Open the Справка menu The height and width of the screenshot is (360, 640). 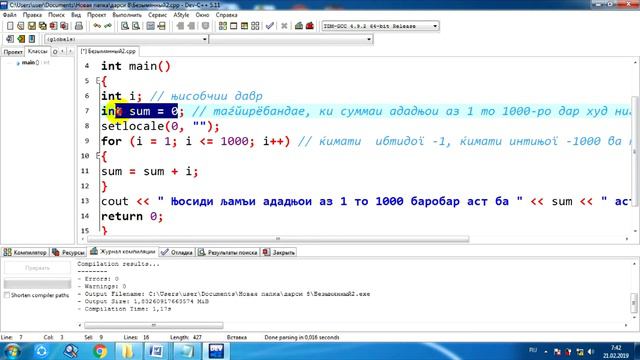[227, 15]
